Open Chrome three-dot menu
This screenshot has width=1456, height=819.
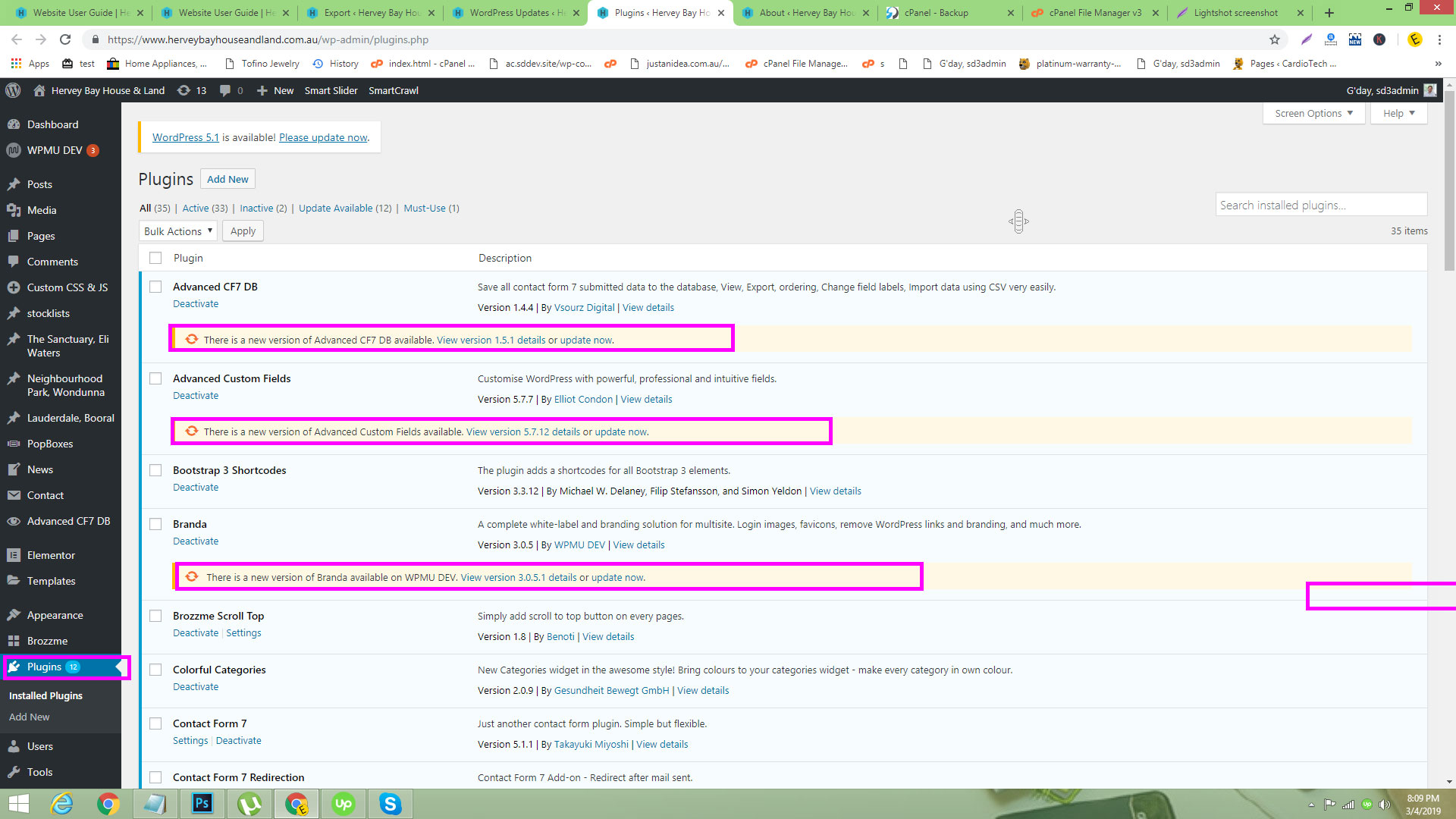point(1439,39)
